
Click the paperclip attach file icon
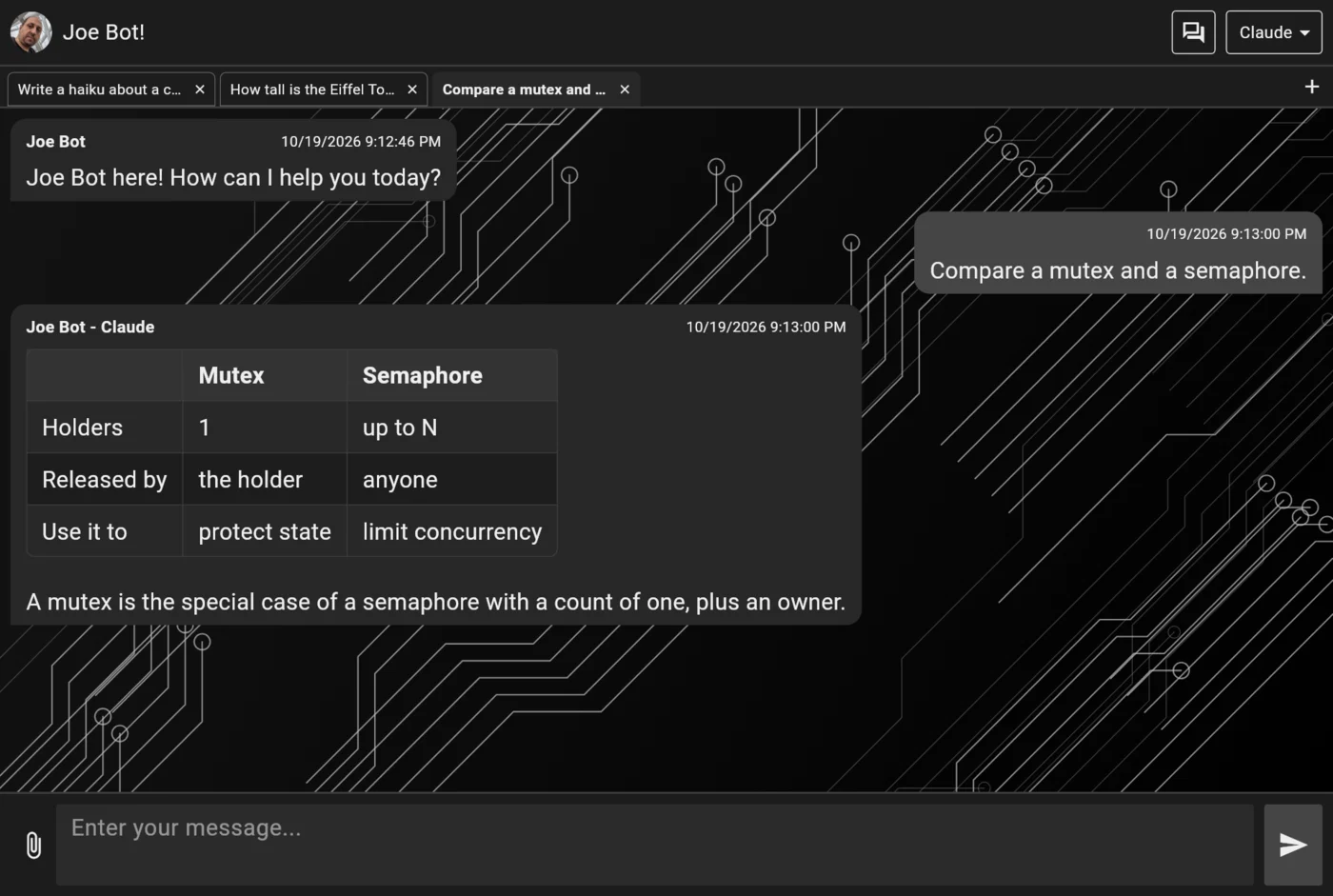[x=33, y=845]
